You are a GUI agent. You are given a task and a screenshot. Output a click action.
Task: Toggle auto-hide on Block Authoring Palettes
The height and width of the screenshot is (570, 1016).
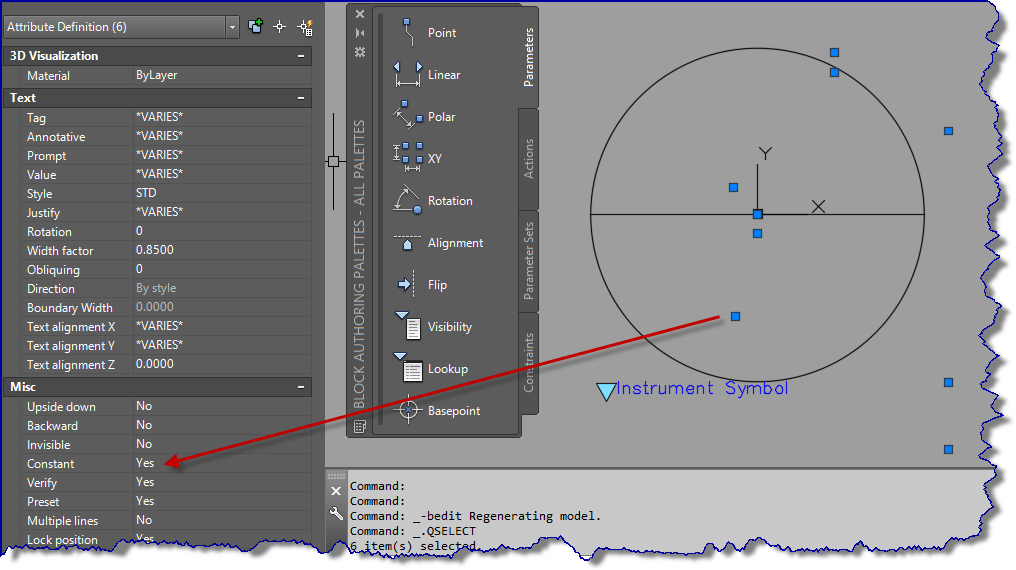coord(360,33)
